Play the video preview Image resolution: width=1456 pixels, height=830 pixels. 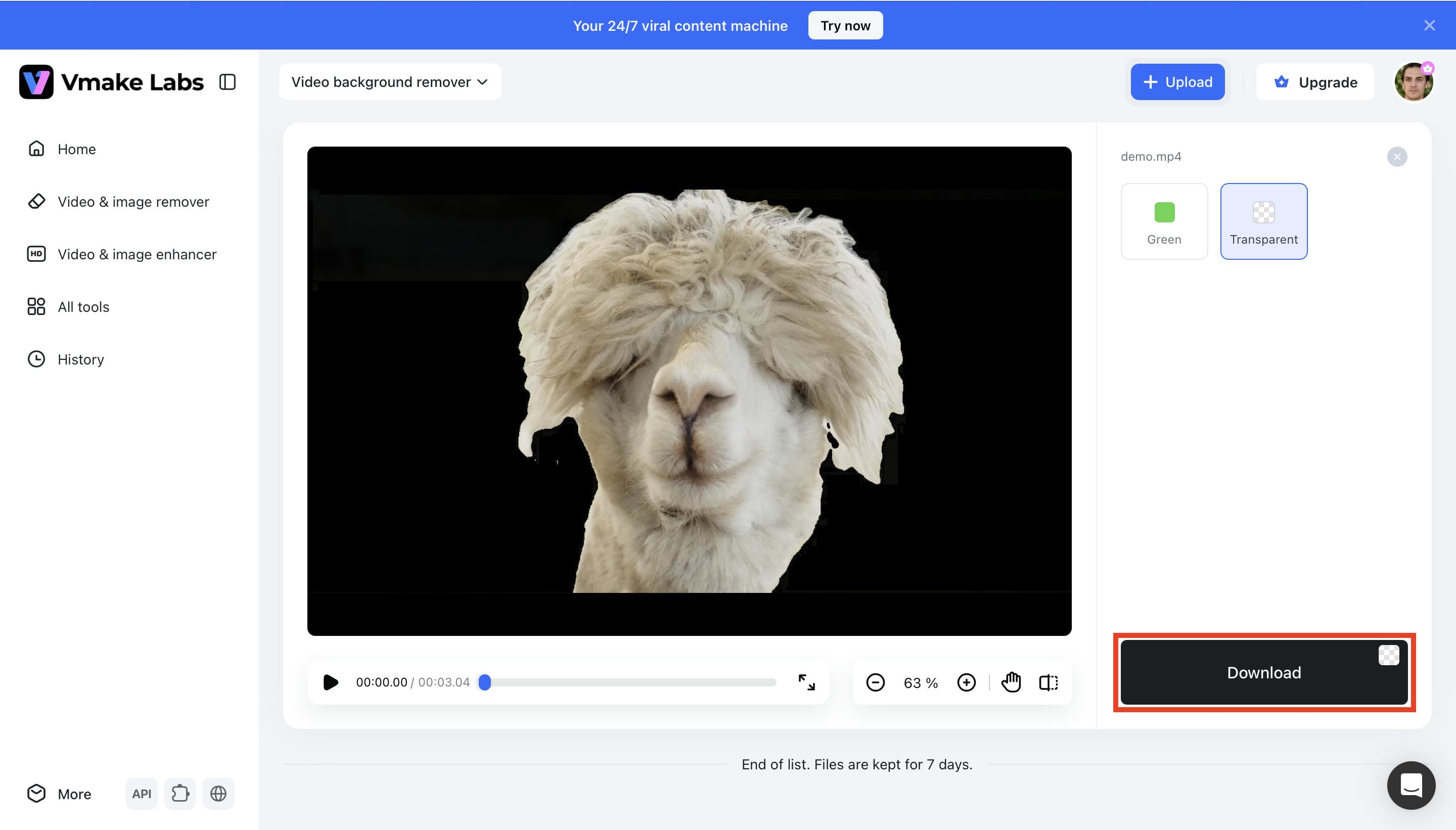click(331, 682)
